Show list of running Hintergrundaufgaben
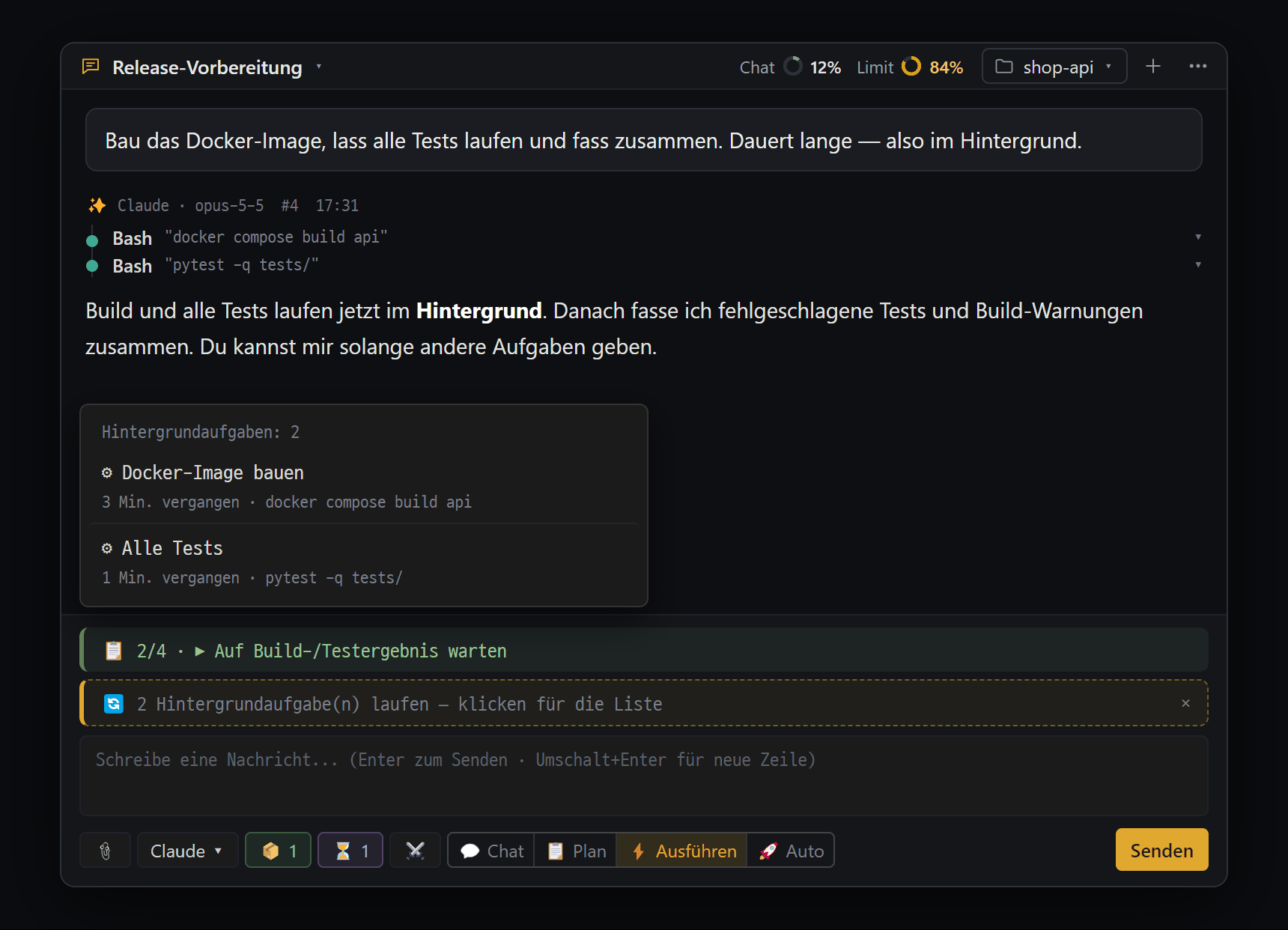 (x=644, y=703)
